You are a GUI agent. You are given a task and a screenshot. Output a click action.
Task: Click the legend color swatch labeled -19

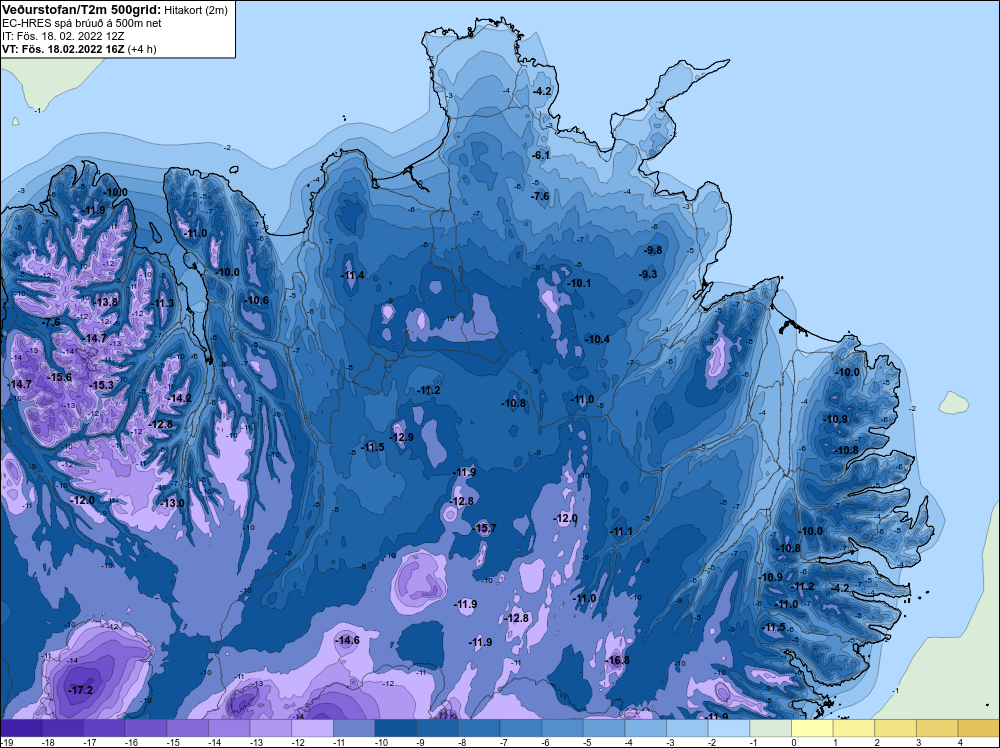tap(21, 728)
